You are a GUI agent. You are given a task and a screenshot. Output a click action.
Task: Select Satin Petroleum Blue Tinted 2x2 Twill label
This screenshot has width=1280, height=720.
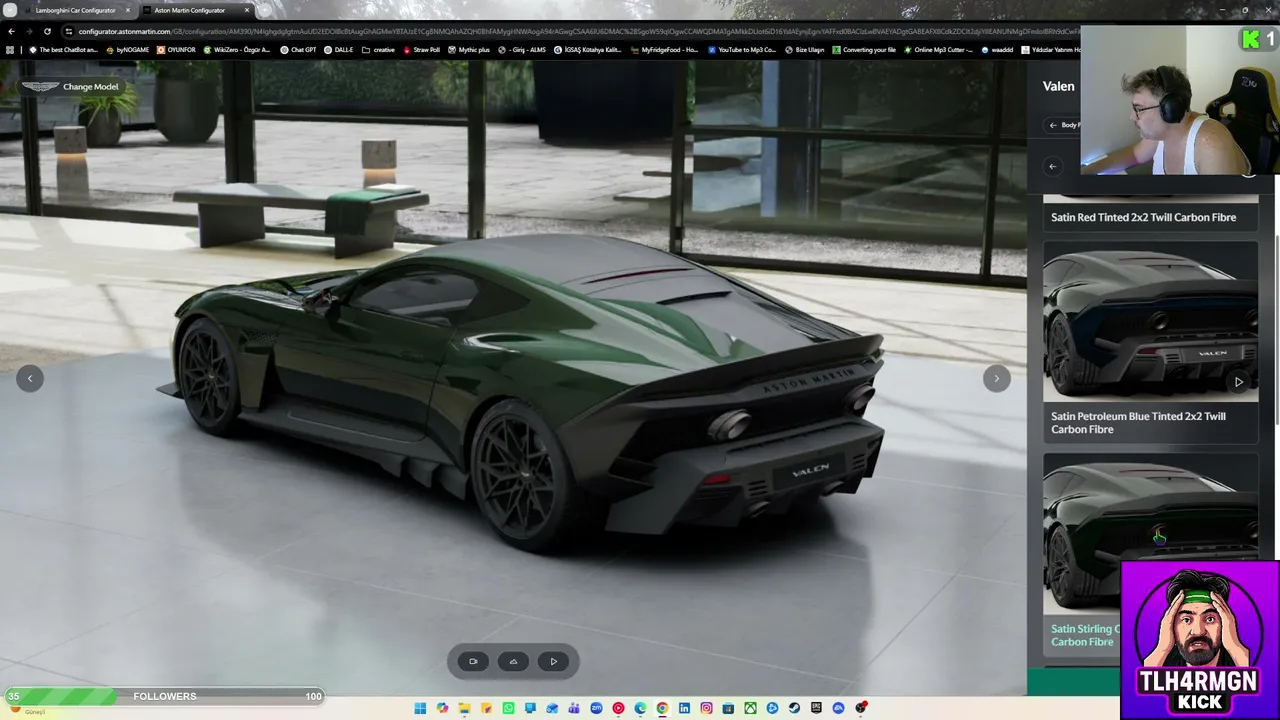coord(1138,423)
